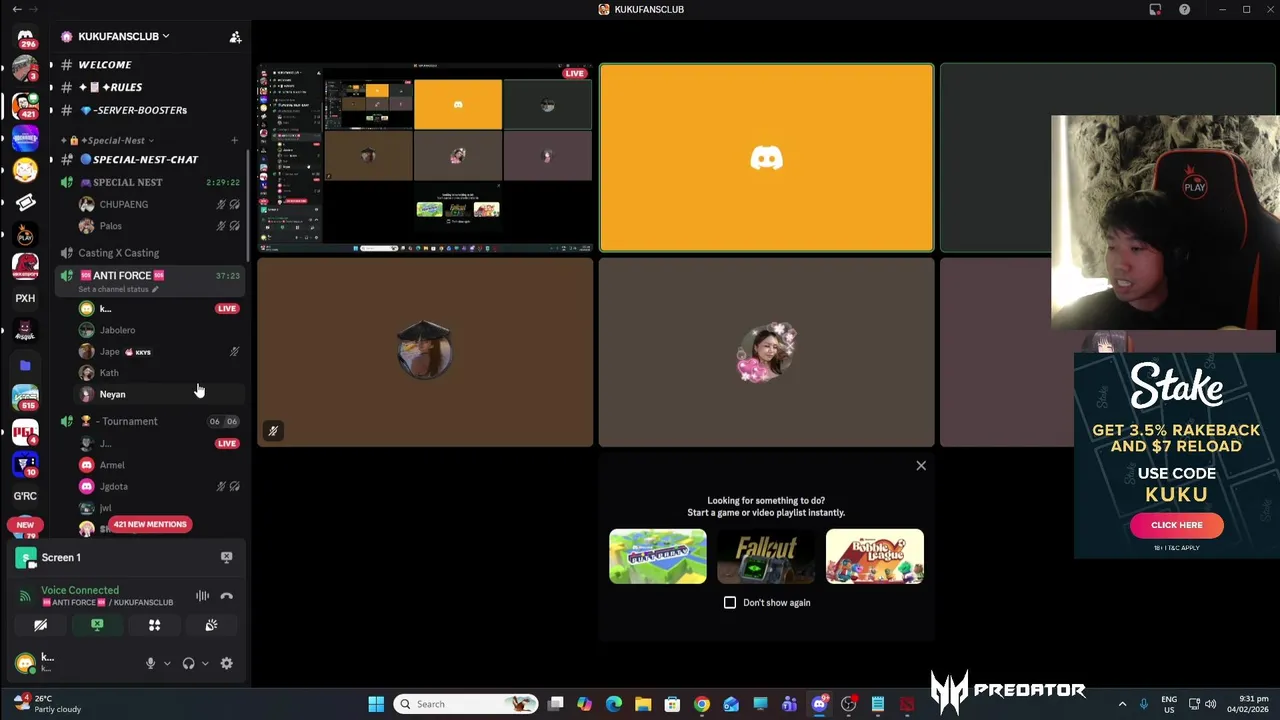1280x720 pixels.
Task: Open the taskbar clock showing 9:31 pm
Action: coord(1247,704)
